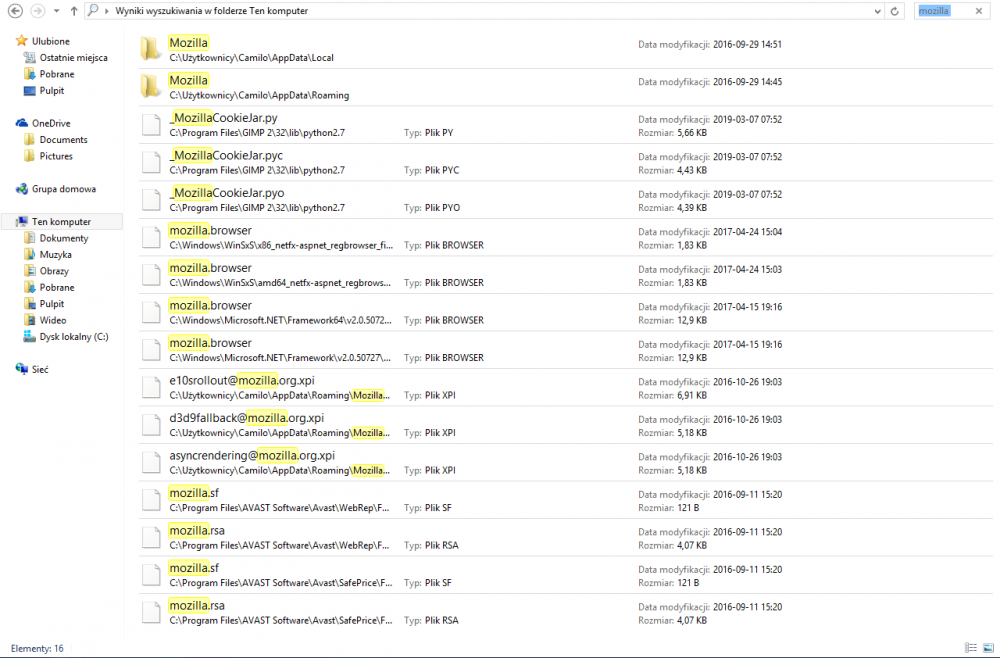This screenshot has height=658, width=1000.
Task: Select mozilla.rsa file icon in Avast\SafePrice
Action: click(151, 612)
